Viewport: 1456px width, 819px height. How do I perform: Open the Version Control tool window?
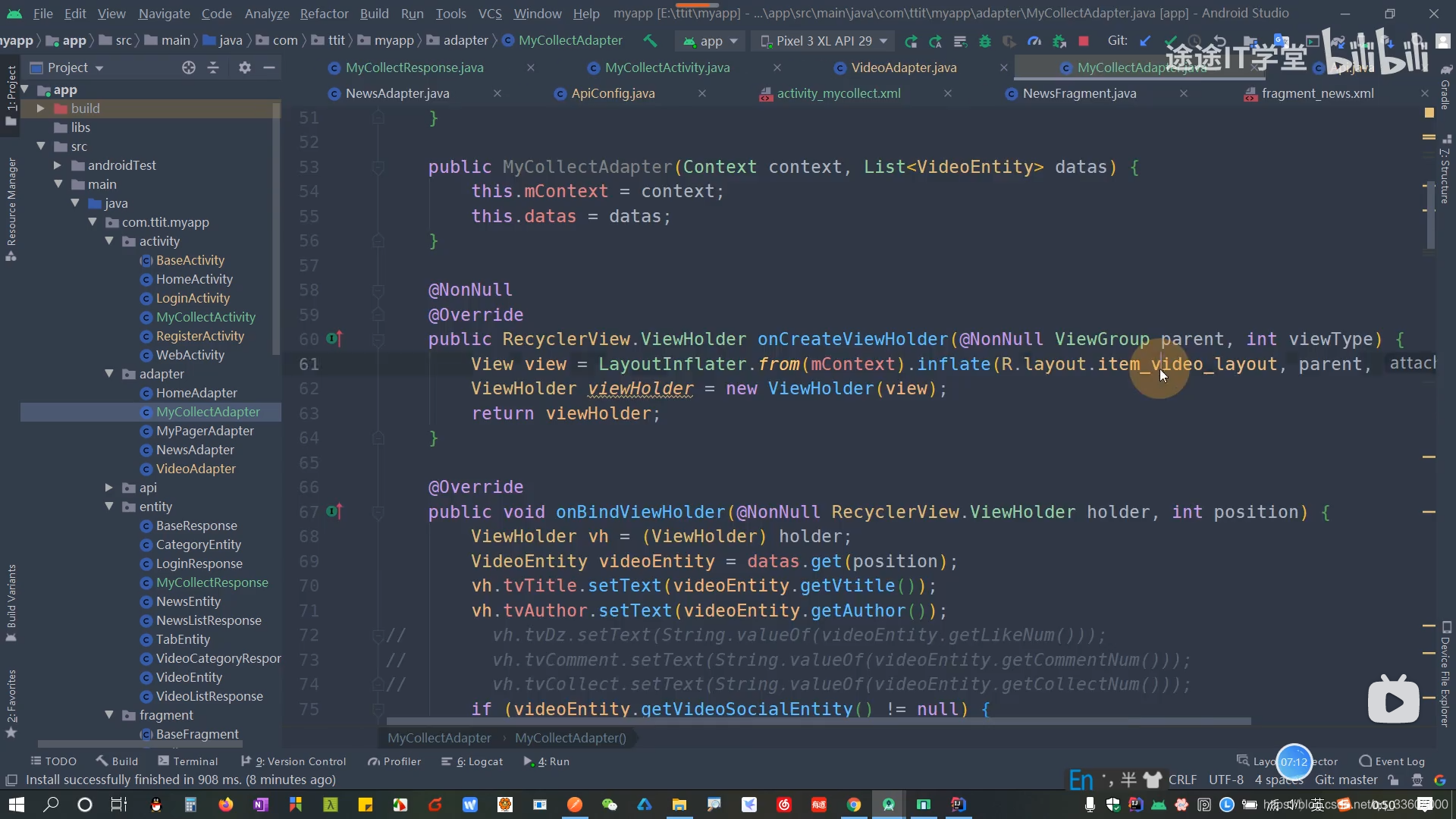293,761
